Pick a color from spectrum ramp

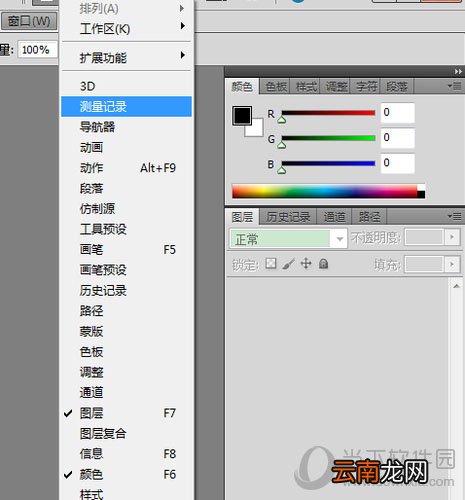pos(325,191)
